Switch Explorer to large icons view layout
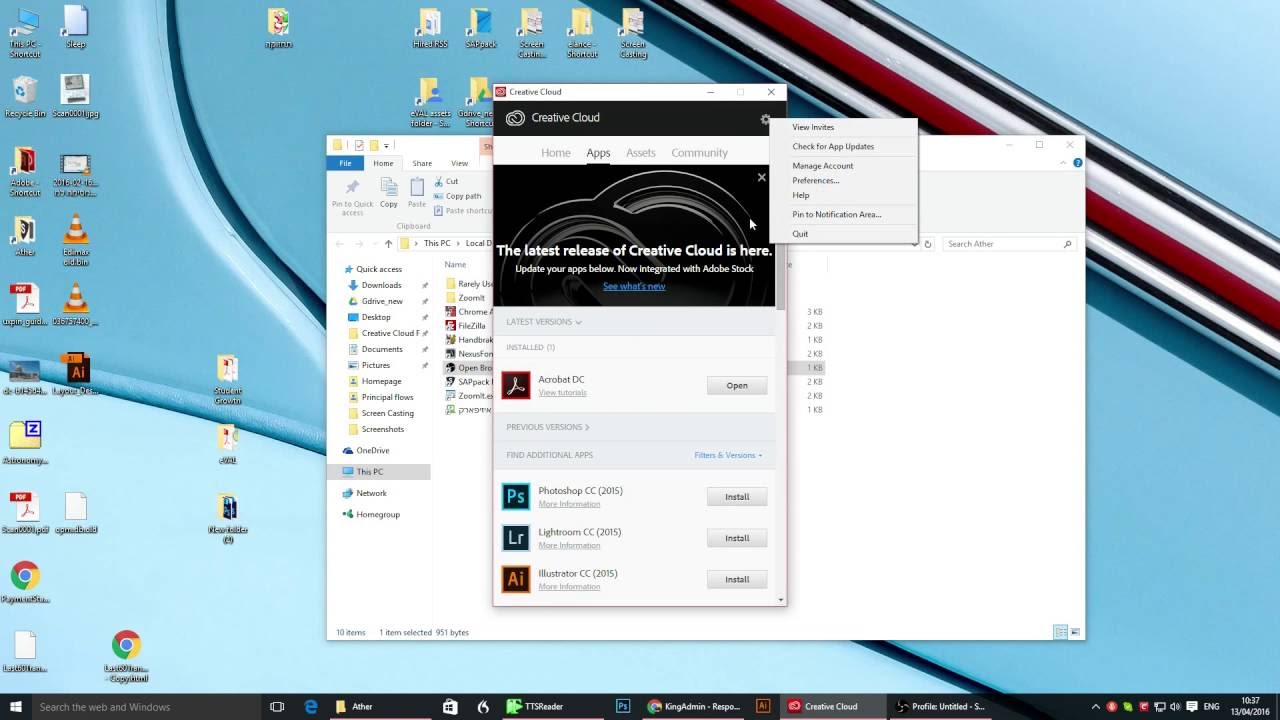 (x=1075, y=632)
